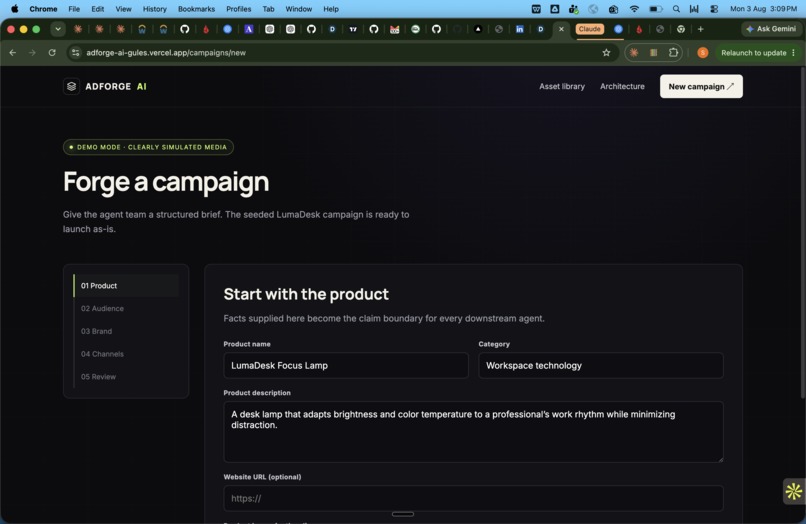
Task: Click the battery status icon
Action: (x=655, y=9)
